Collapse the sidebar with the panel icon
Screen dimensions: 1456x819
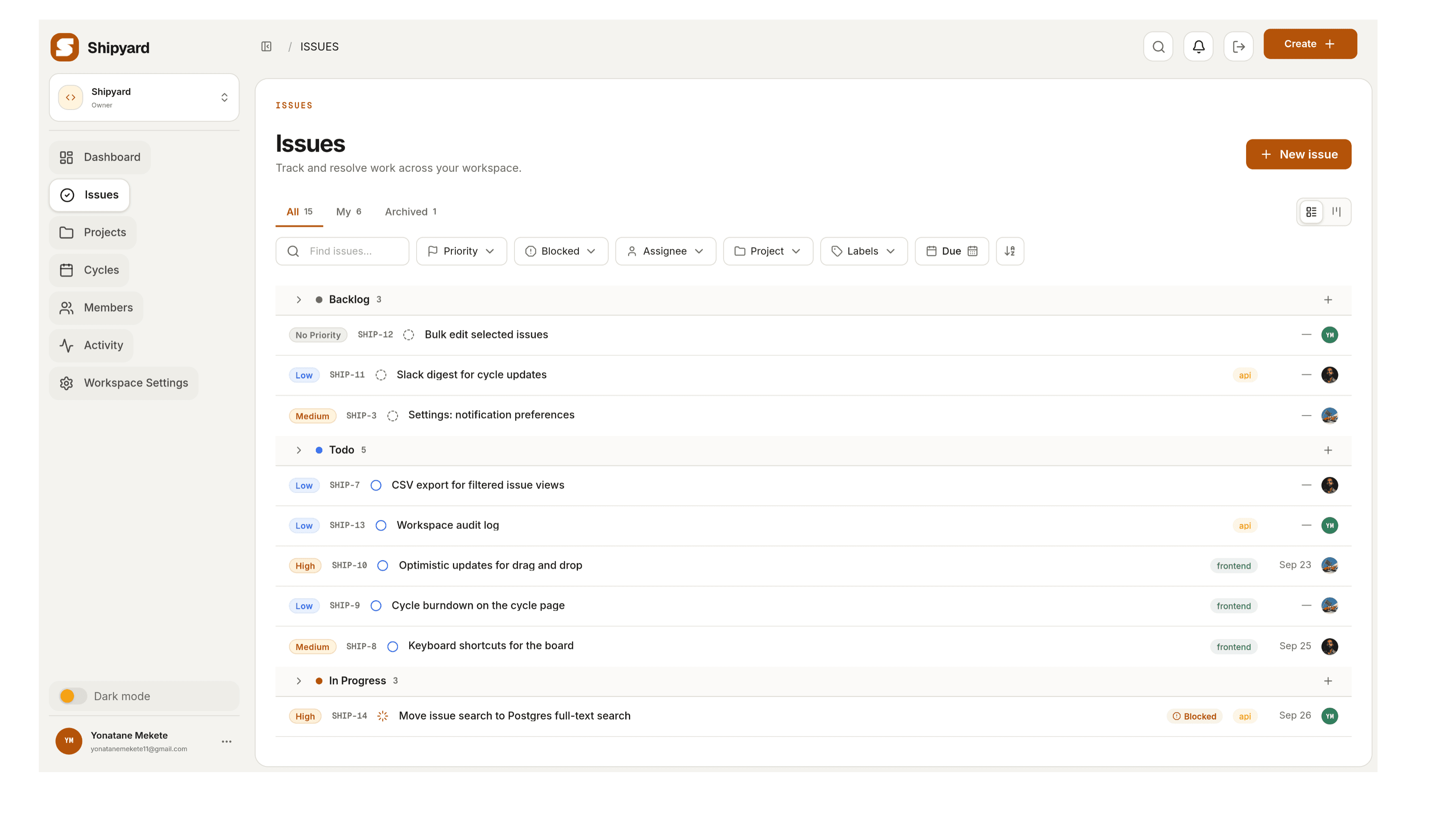(266, 47)
